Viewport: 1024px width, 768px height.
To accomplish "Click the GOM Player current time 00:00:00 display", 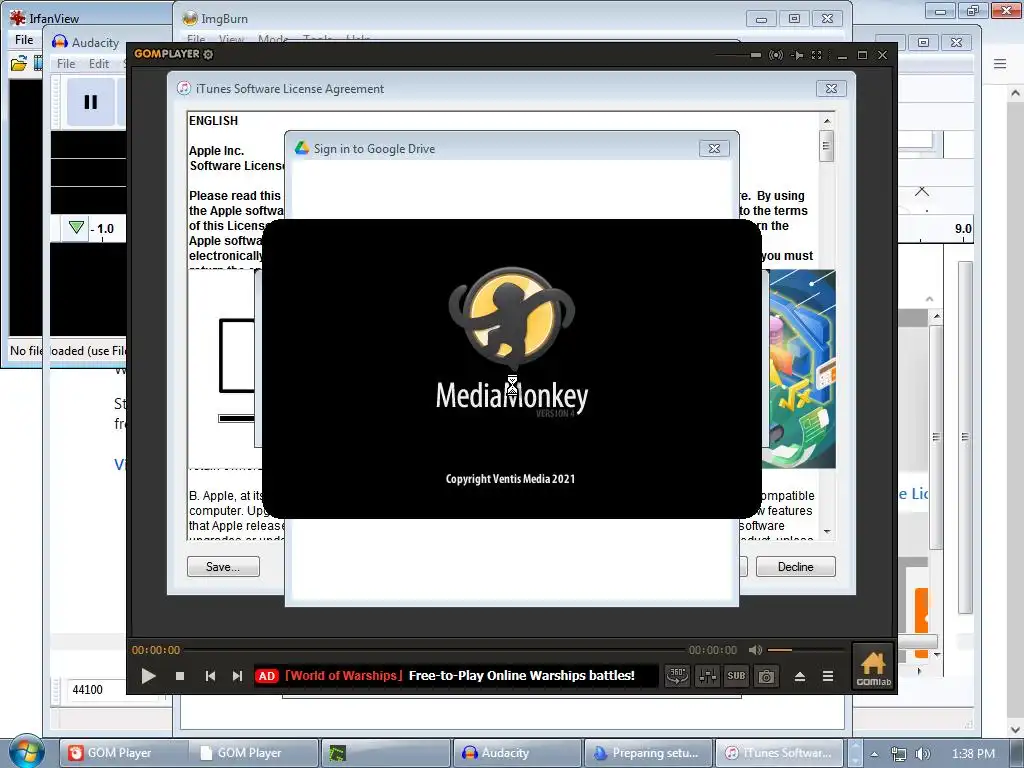I will (156, 650).
